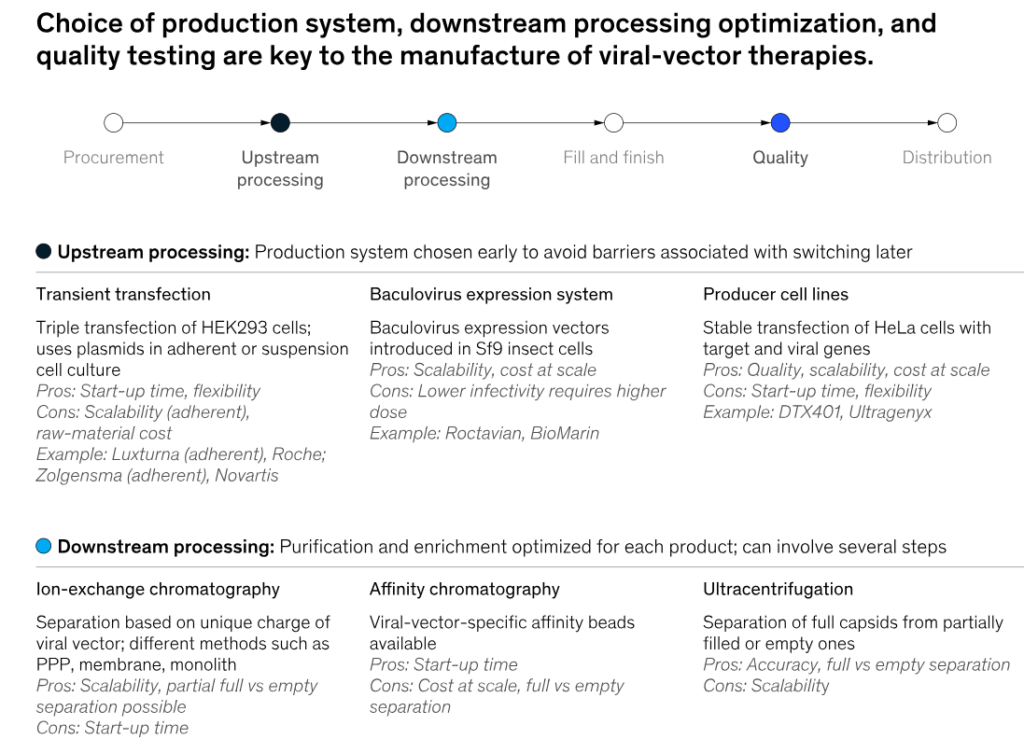The height and width of the screenshot is (753, 1024).
Task: Click the empty Procurement step circle
Action: (114, 123)
